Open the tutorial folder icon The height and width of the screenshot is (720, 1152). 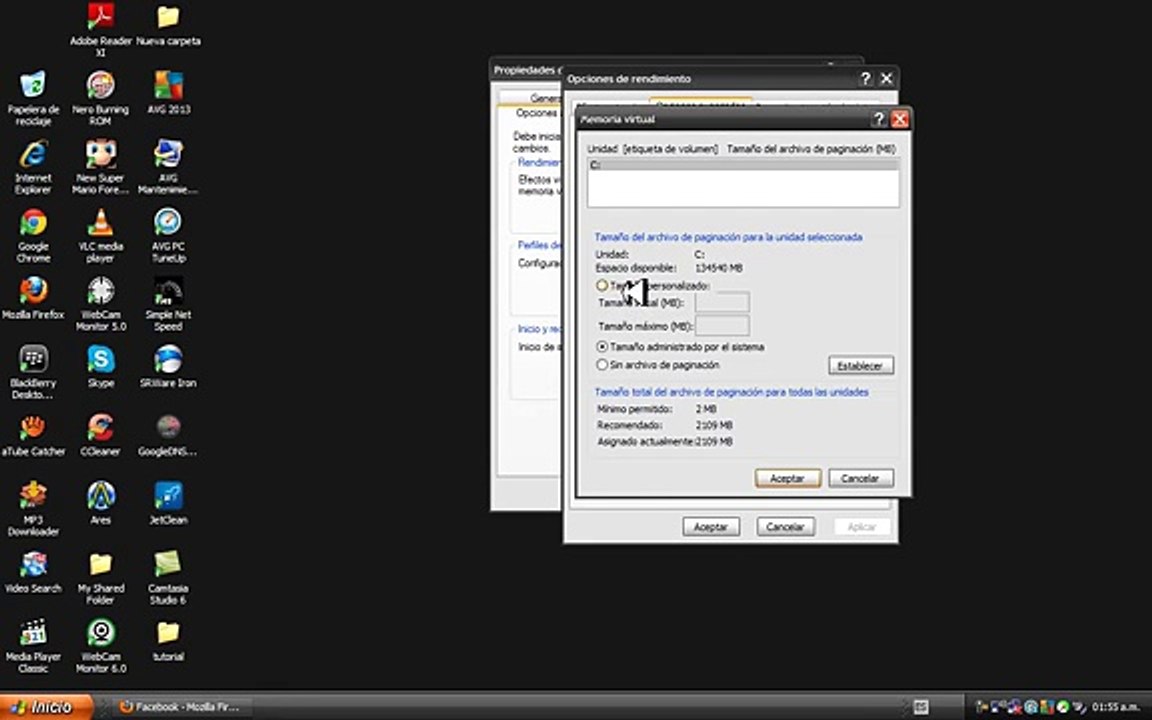[x=168, y=631]
